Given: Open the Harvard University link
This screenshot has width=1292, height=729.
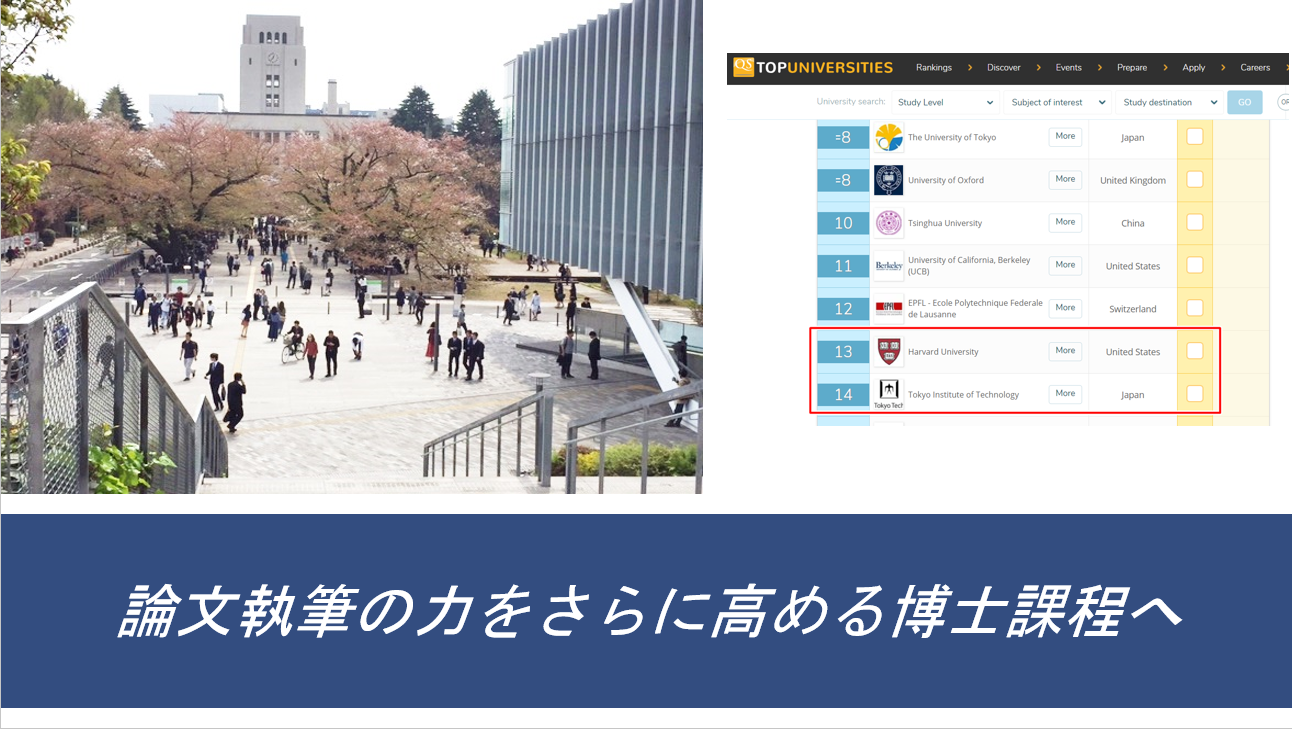Looking at the screenshot, I should pos(943,352).
